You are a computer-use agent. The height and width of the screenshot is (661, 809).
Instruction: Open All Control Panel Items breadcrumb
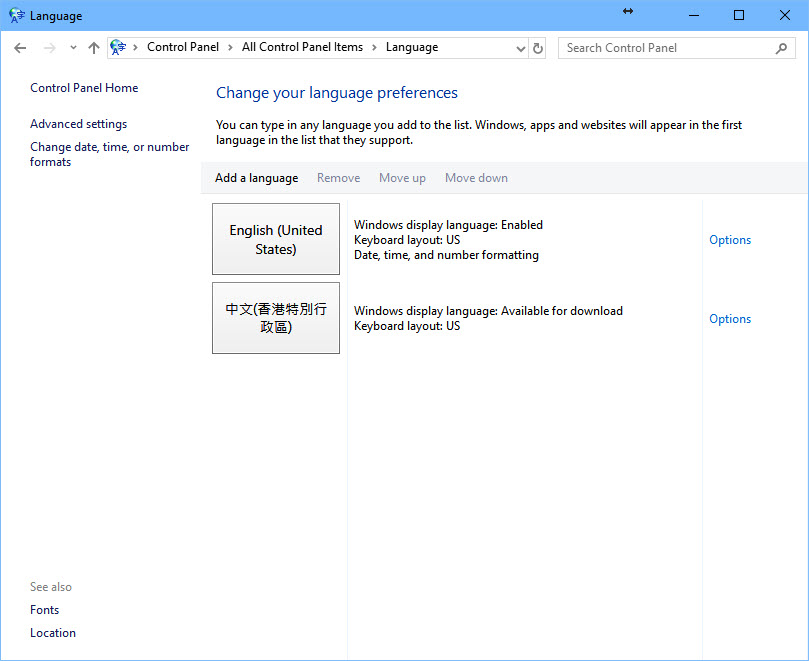(x=302, y=47)
